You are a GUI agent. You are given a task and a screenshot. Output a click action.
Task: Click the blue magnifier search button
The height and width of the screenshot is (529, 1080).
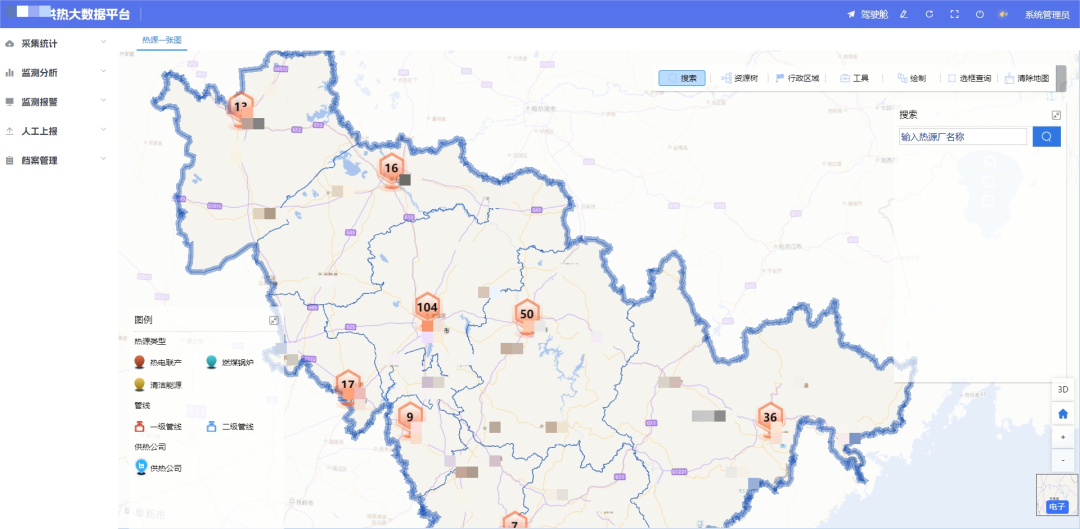click(x=1046, y=136)
